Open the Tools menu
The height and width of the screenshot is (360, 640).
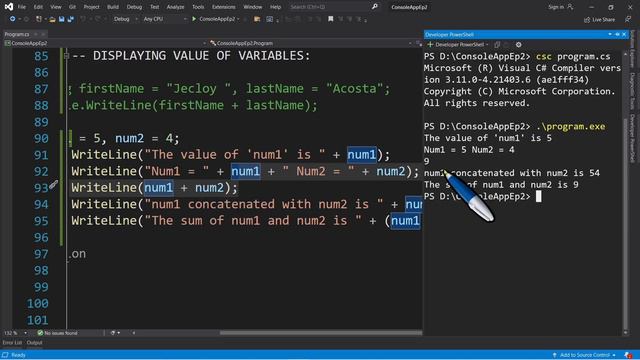tap(198, 7)
